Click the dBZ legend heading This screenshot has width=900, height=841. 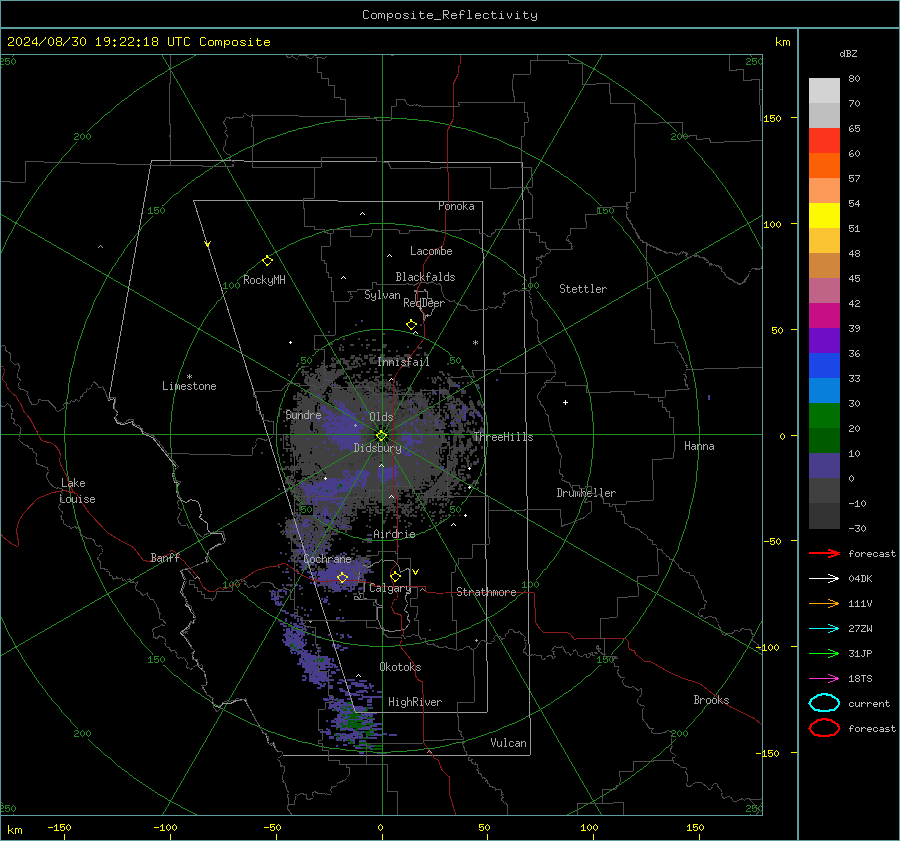[x=848, y=53]
